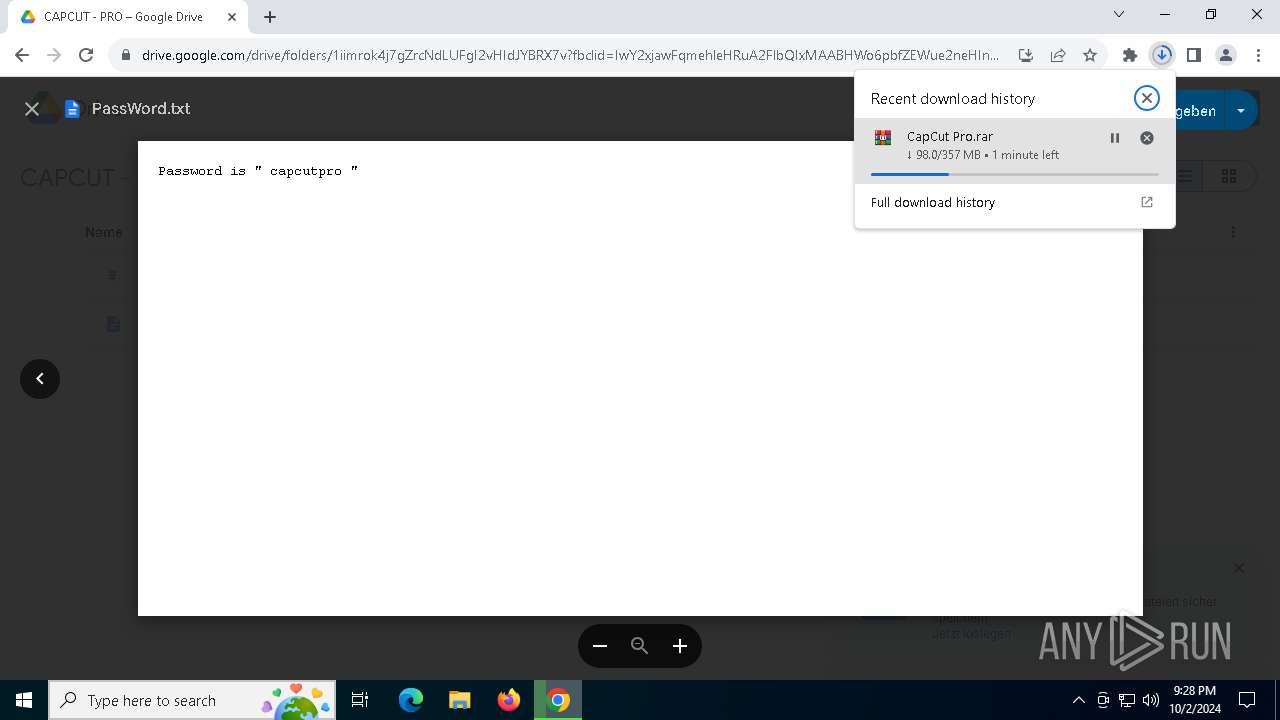Reload the page
1280x720 pixels.
coord(86,55)
